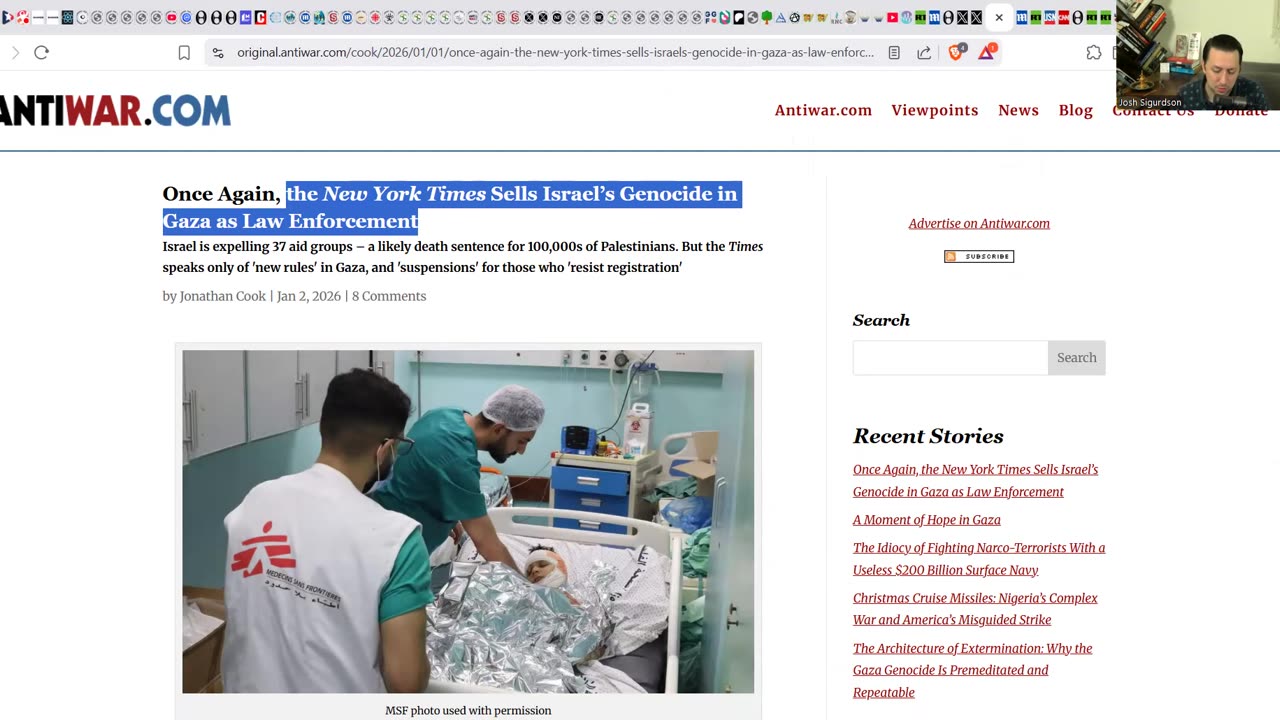This screenshot has width=1280, height=720.
Task: Open the share icon in address bar
Action: [924, 52]
